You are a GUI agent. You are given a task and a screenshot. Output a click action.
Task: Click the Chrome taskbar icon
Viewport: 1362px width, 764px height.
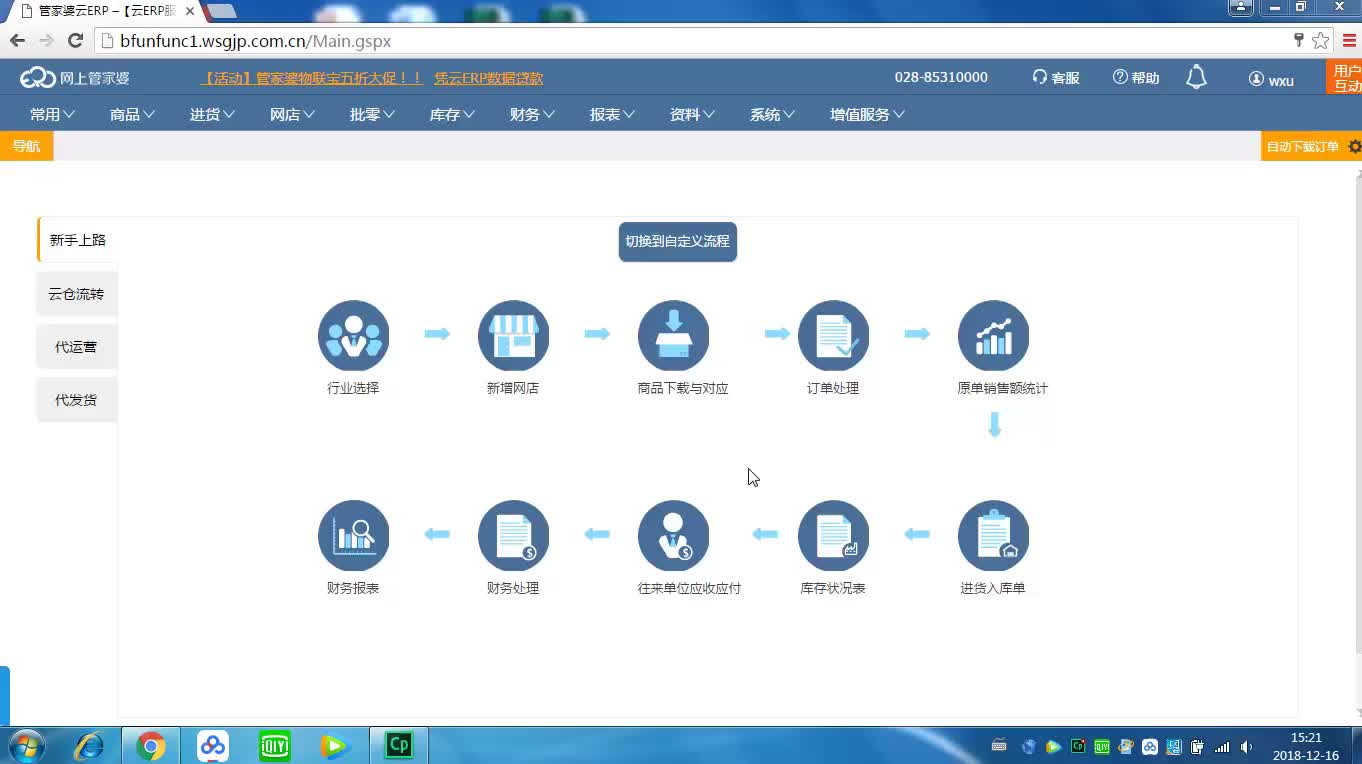[151, 746]
